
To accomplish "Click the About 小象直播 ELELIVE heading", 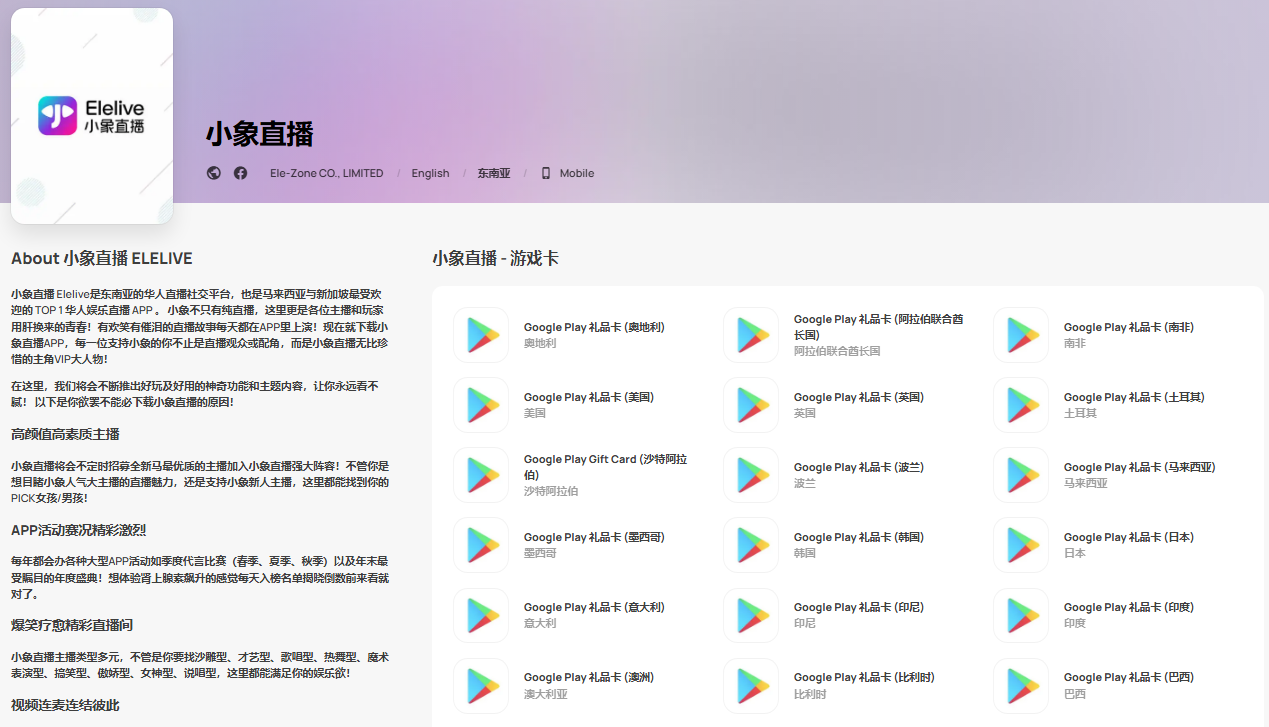I will (102, 258).
